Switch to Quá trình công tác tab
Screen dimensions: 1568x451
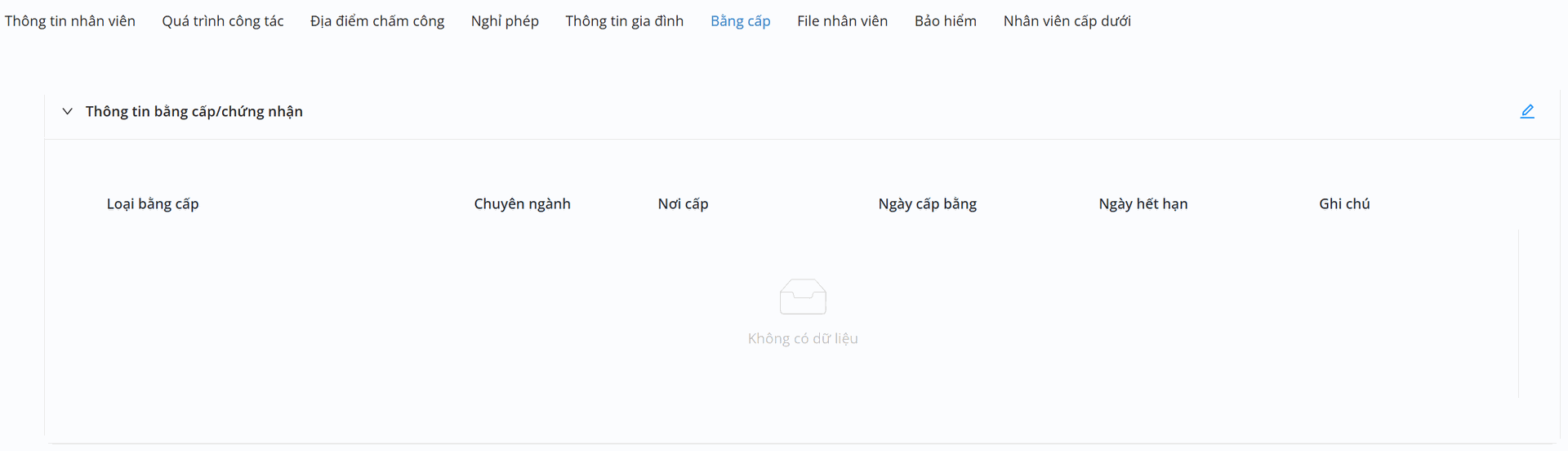[x=223, y=21]
